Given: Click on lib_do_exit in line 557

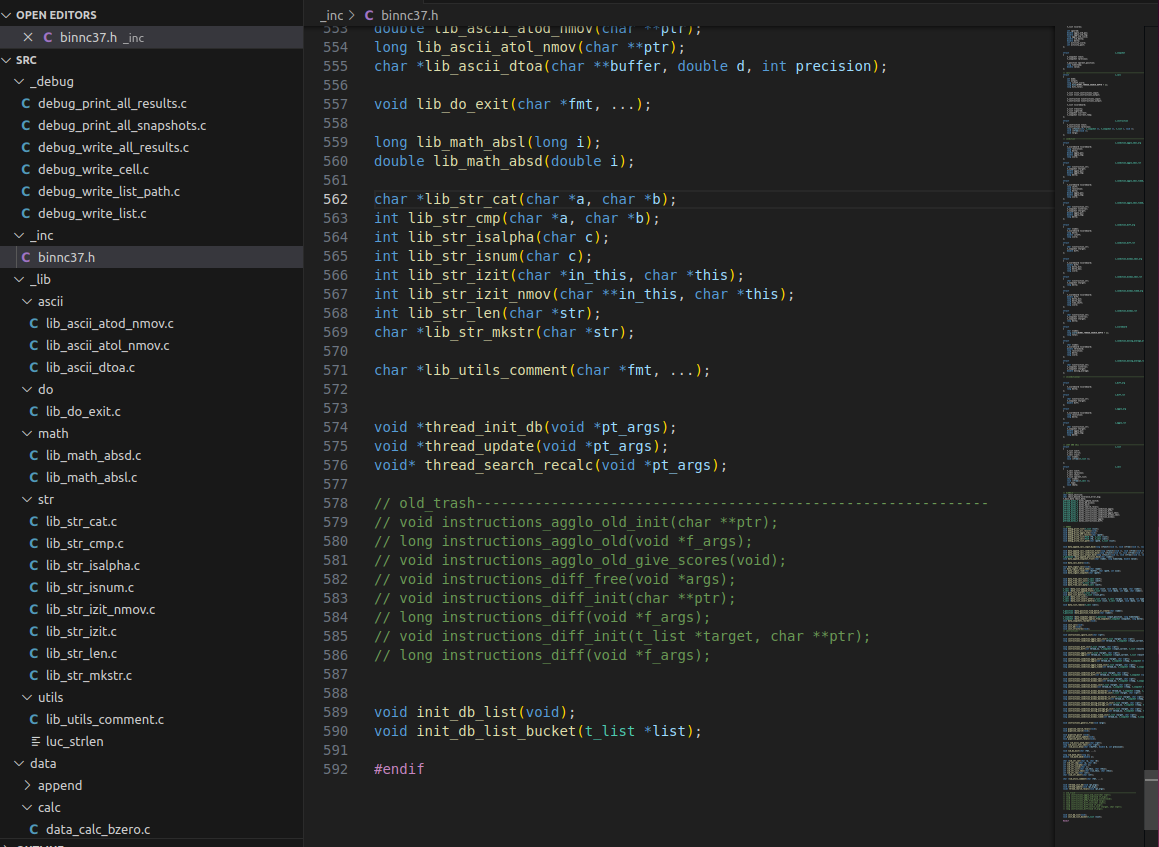Looking at the screenshot, I should pyautogui.click(x=463, y=104).
